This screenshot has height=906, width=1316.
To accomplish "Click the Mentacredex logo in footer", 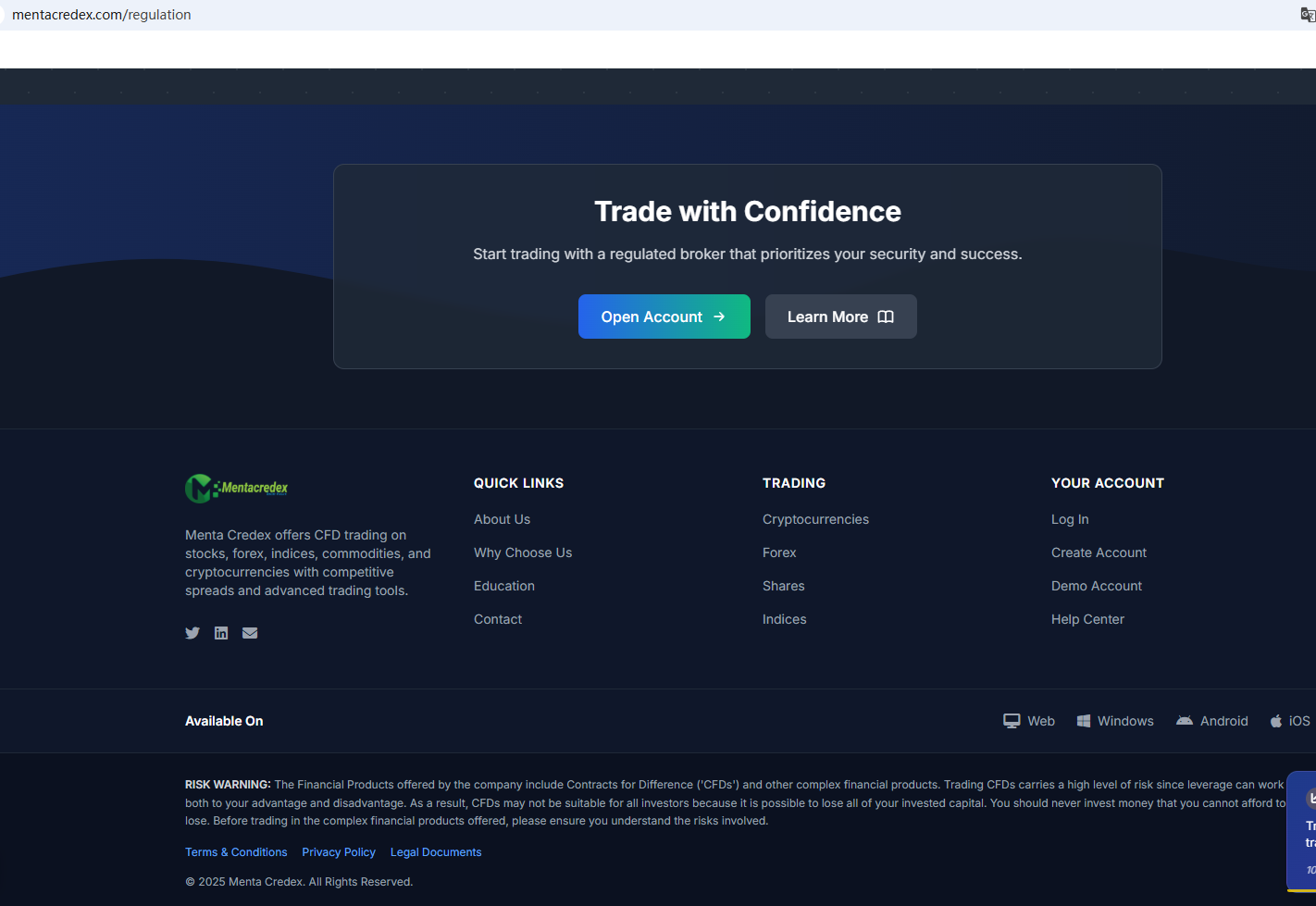I will (x=237, y=488).
